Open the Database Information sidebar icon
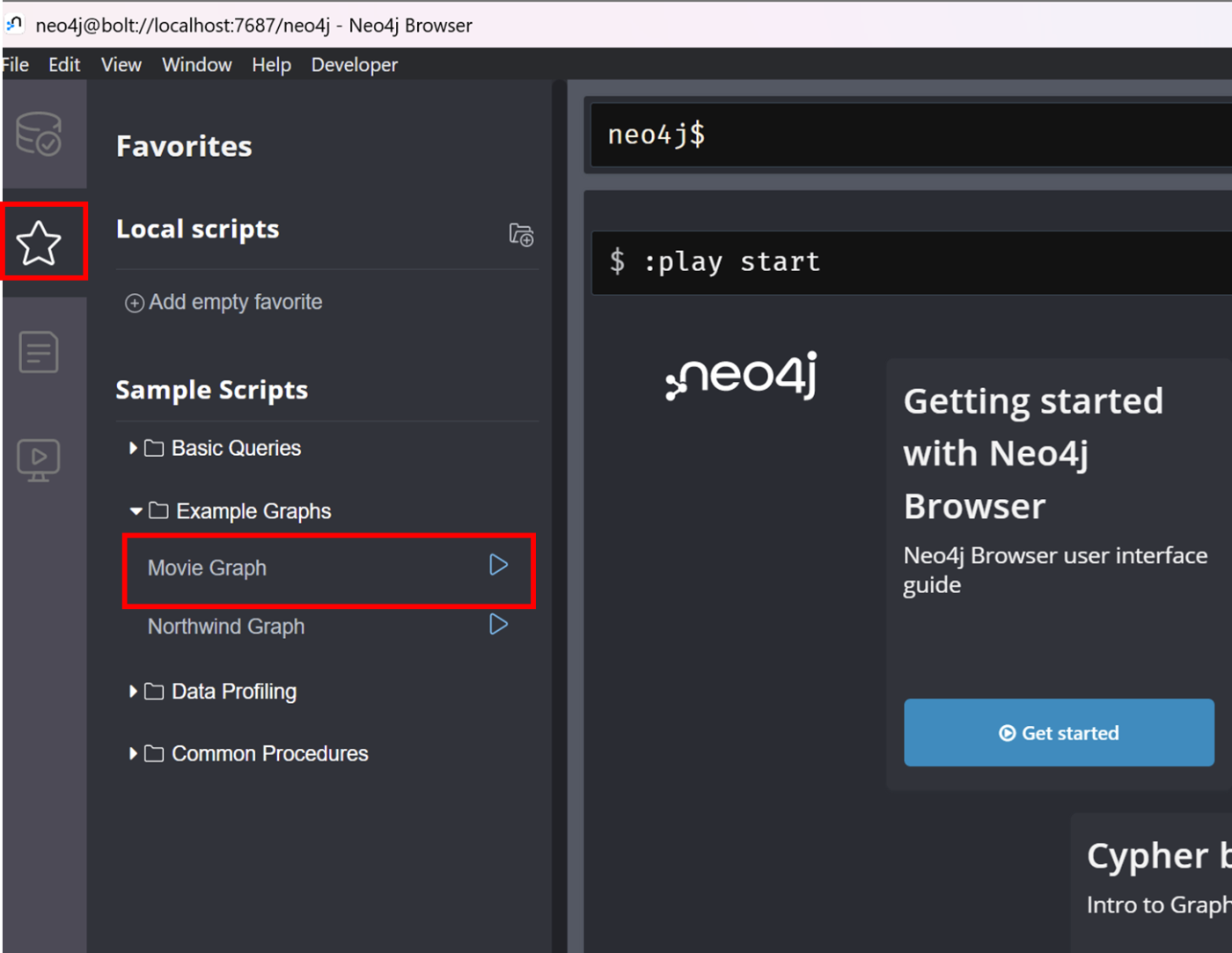Image resolution: width=1232 pixels, height=953 pixels. point(40,134)
